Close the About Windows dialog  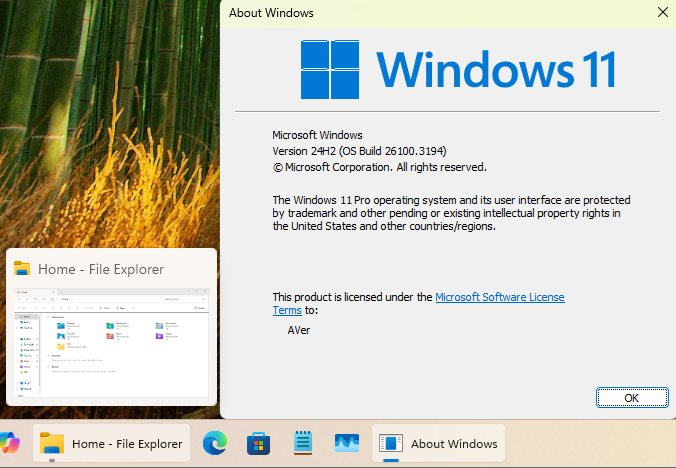663,12
